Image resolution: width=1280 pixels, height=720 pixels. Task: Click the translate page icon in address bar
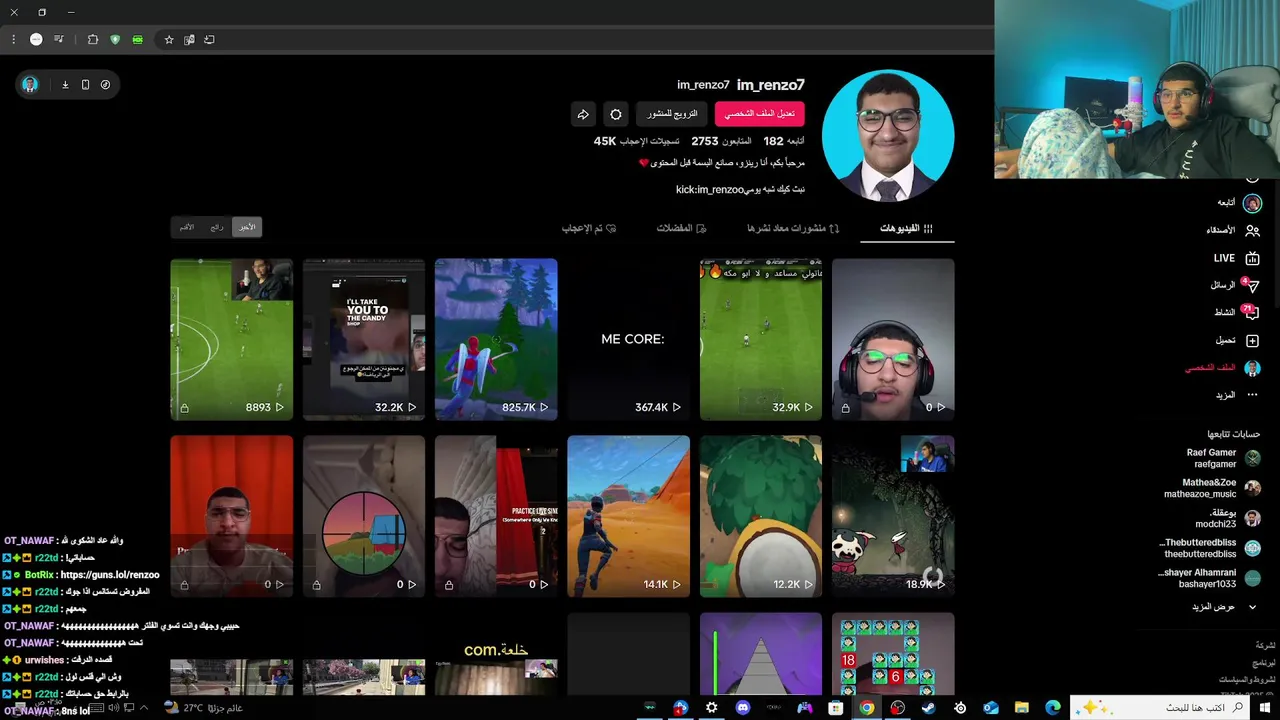[189, 39]
